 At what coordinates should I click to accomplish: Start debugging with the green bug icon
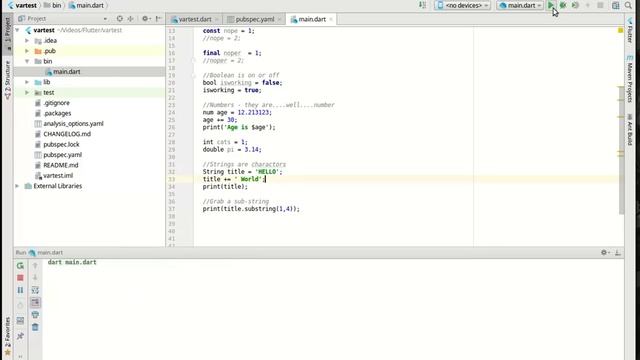click(563, 5)
